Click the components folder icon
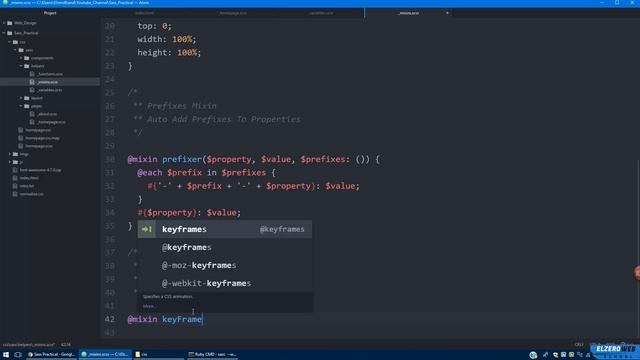Screen dimensions: 640x360 (x=27, y=58)
